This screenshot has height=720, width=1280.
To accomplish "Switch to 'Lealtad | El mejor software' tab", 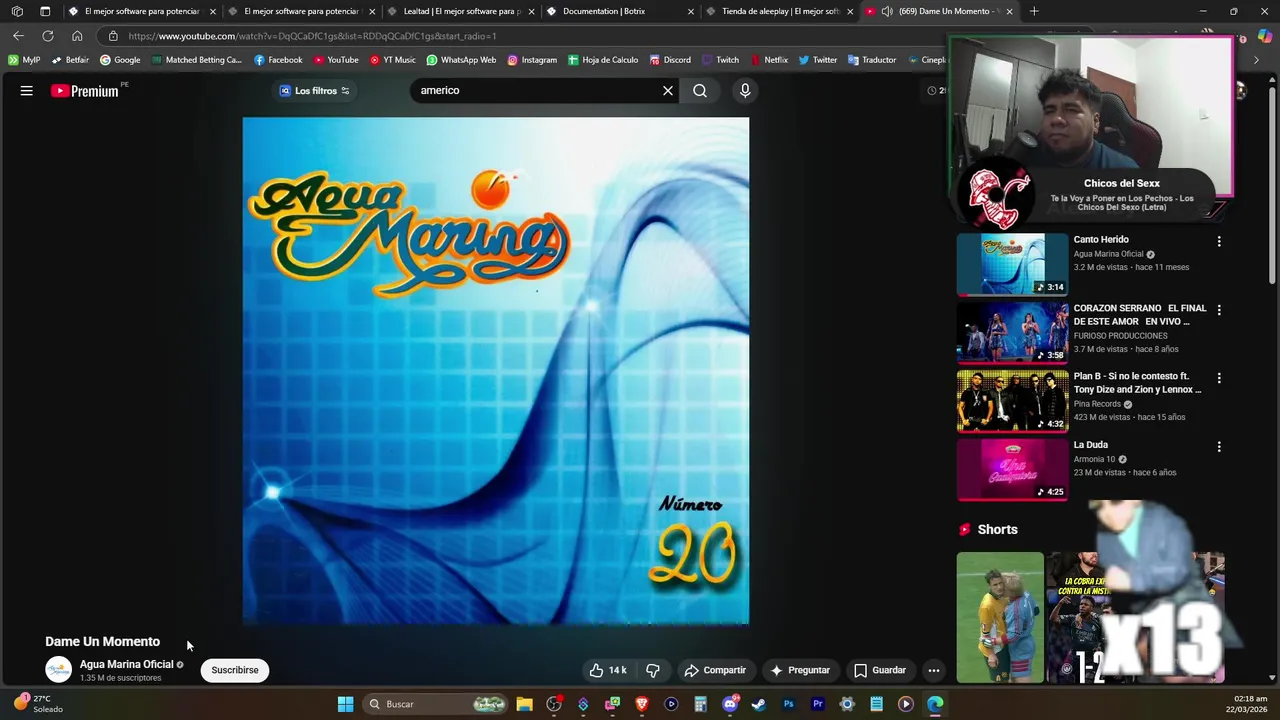I will pos(460,11).
